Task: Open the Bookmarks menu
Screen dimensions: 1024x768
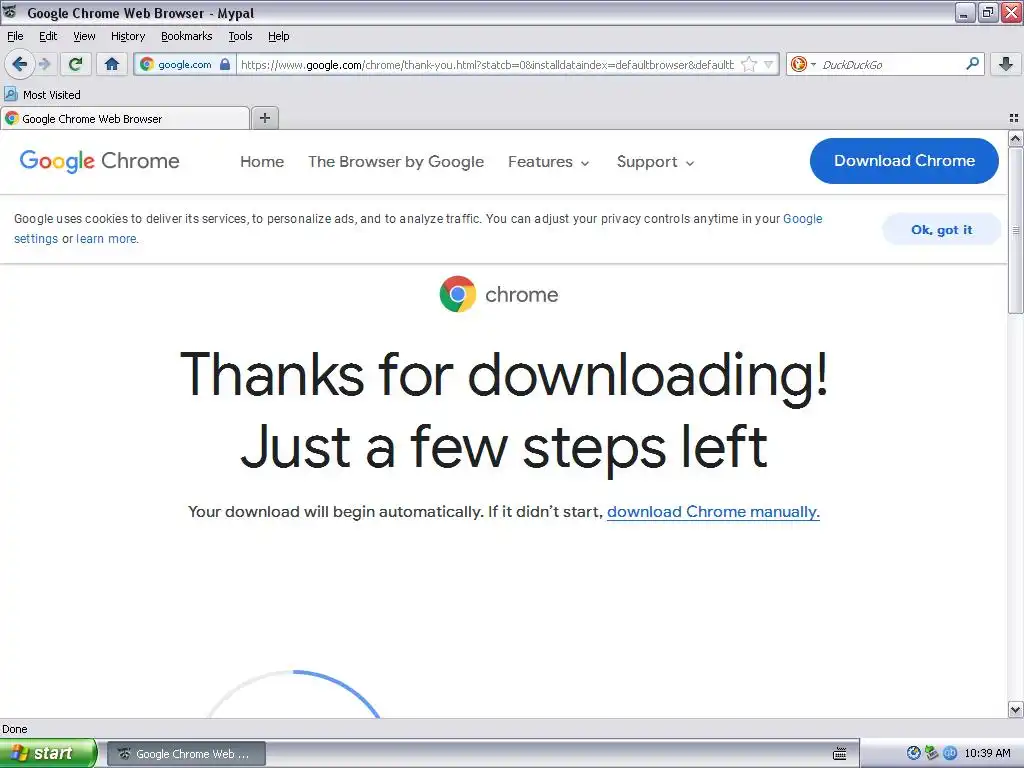Action: coord(187,36)
